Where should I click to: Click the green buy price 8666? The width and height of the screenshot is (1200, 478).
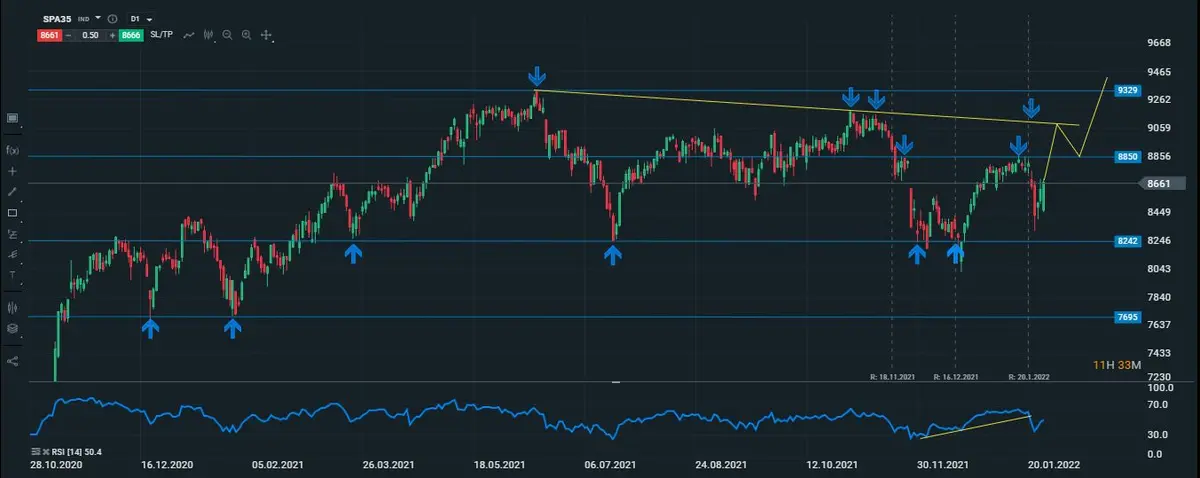tap(131, 35)
